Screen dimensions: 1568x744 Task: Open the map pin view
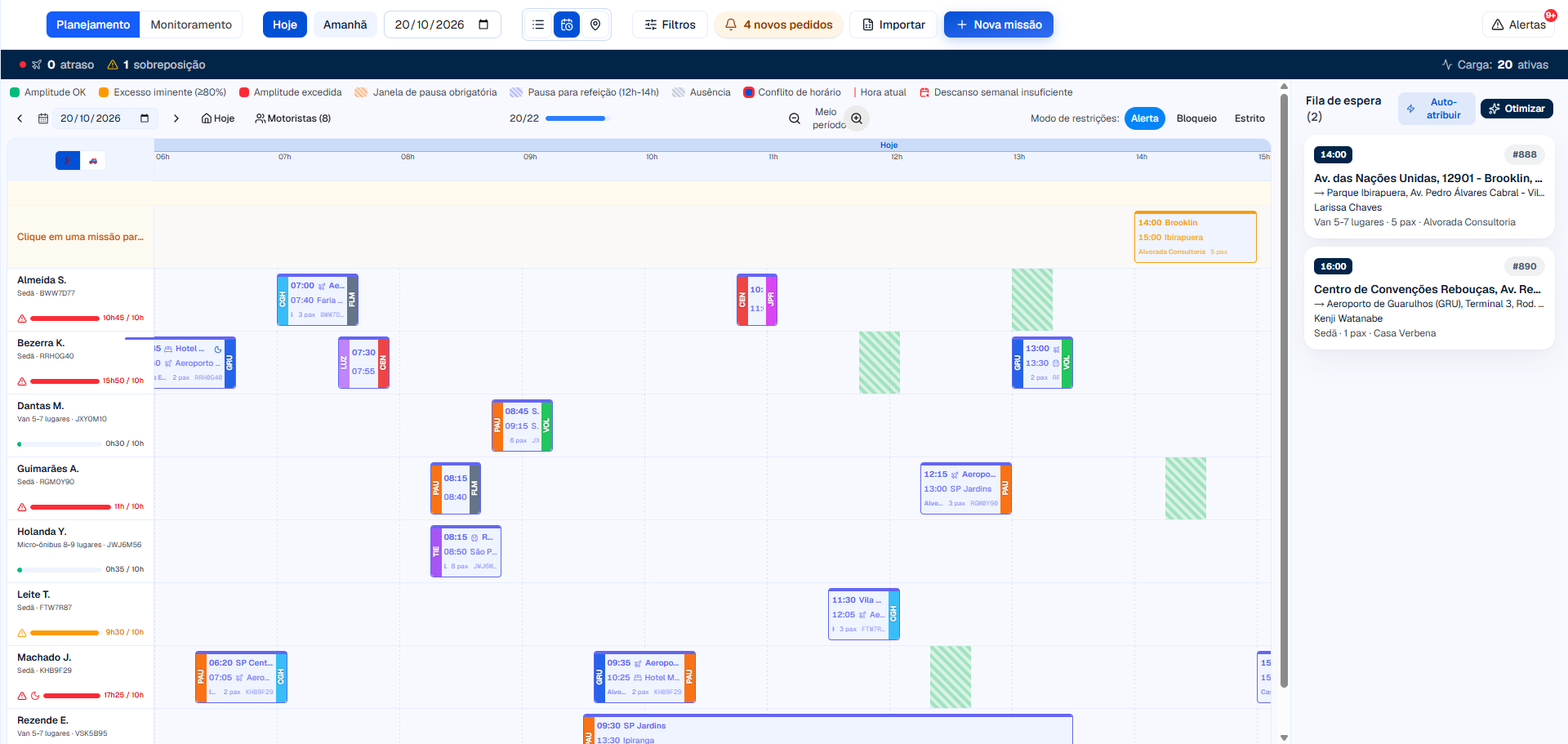[595, 25]
